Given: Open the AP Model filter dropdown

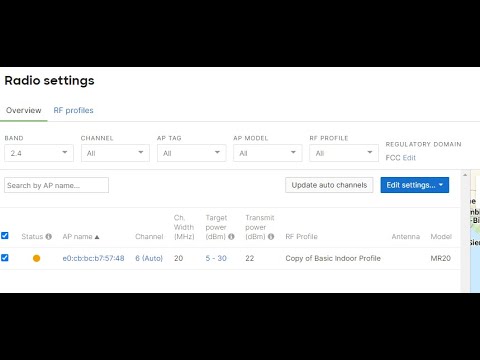Looking at the screenshot, I should (268, 153).
